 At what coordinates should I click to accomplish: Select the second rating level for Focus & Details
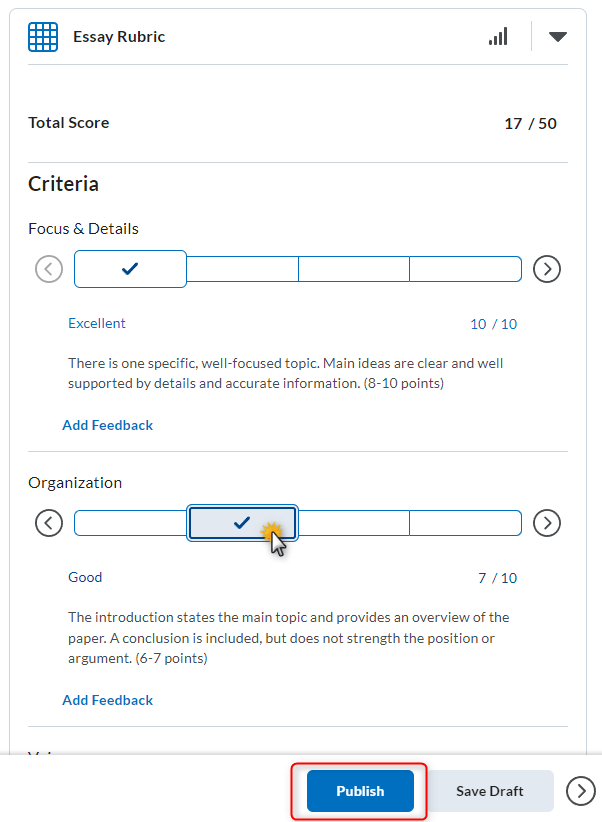click(242, 268)
